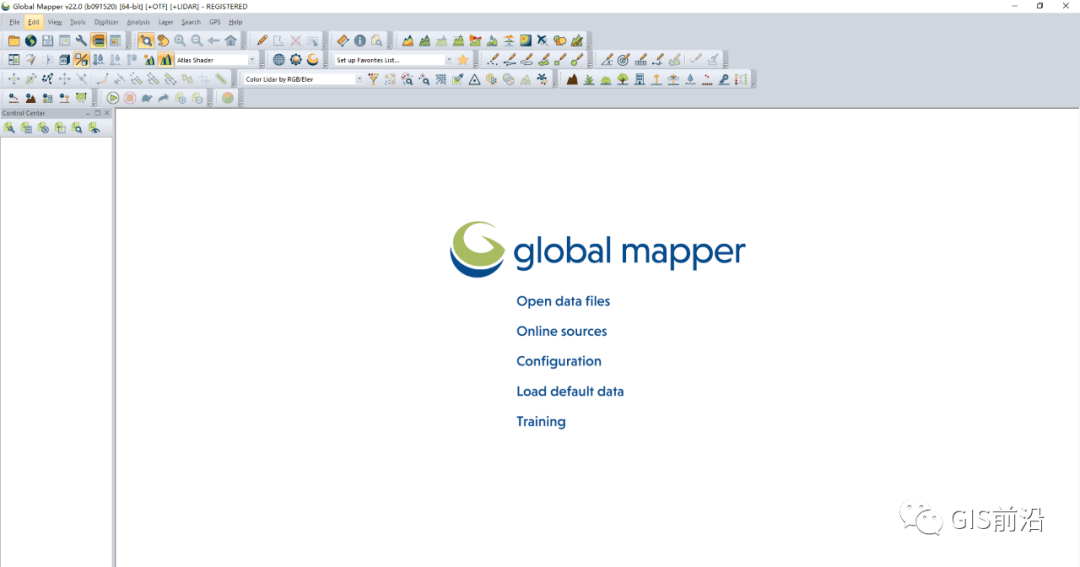Click the Zoom In magnifier icon

[x=180, y=41]
